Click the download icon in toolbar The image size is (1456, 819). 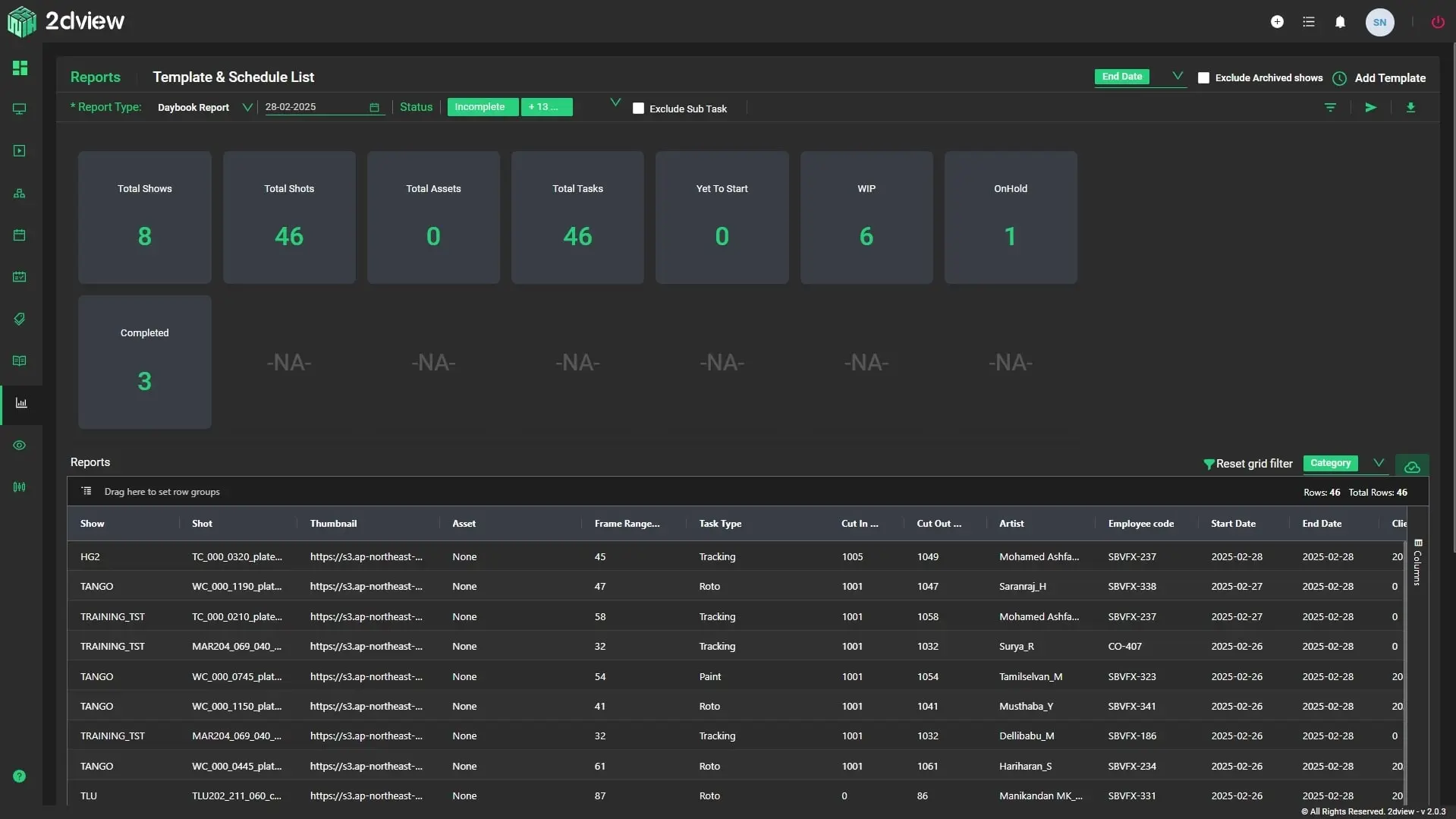[1410, 108]
